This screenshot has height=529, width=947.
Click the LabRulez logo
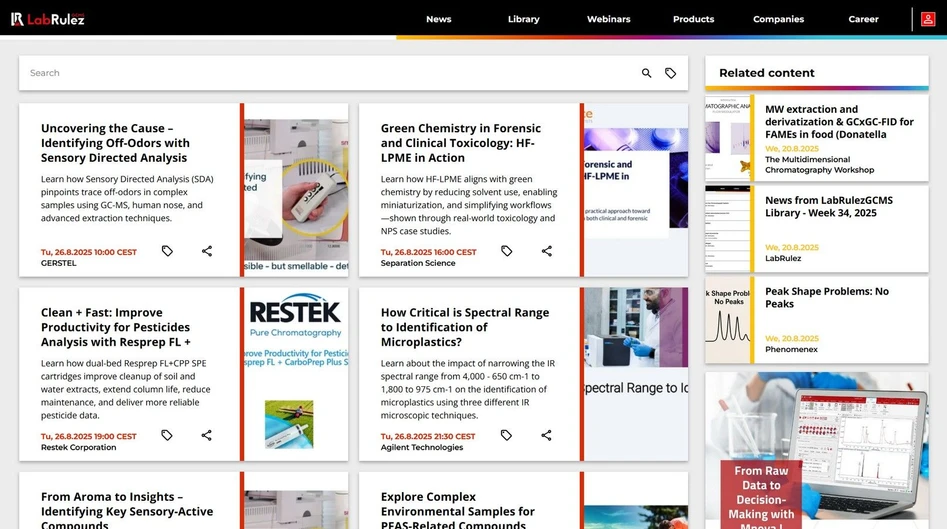48,19
